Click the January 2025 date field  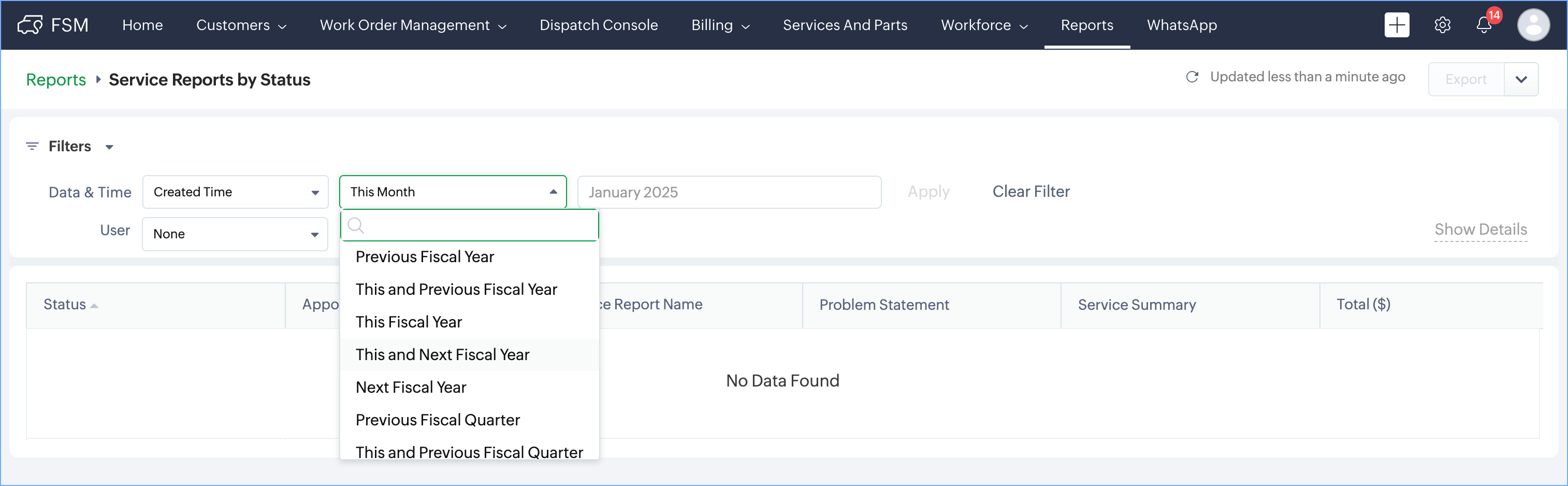tap(729, 192)
